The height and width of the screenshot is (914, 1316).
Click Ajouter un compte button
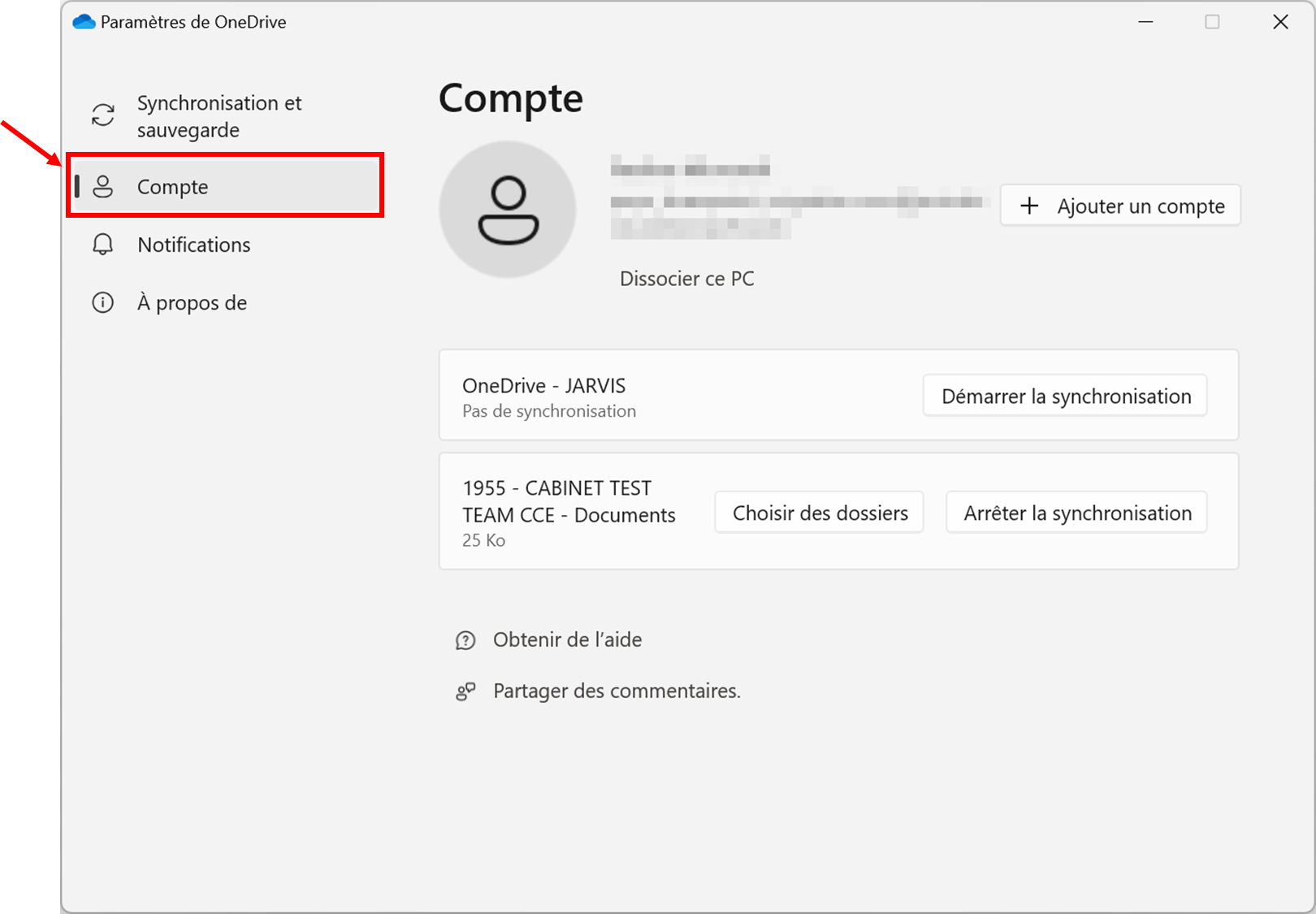click(1120, 206)
